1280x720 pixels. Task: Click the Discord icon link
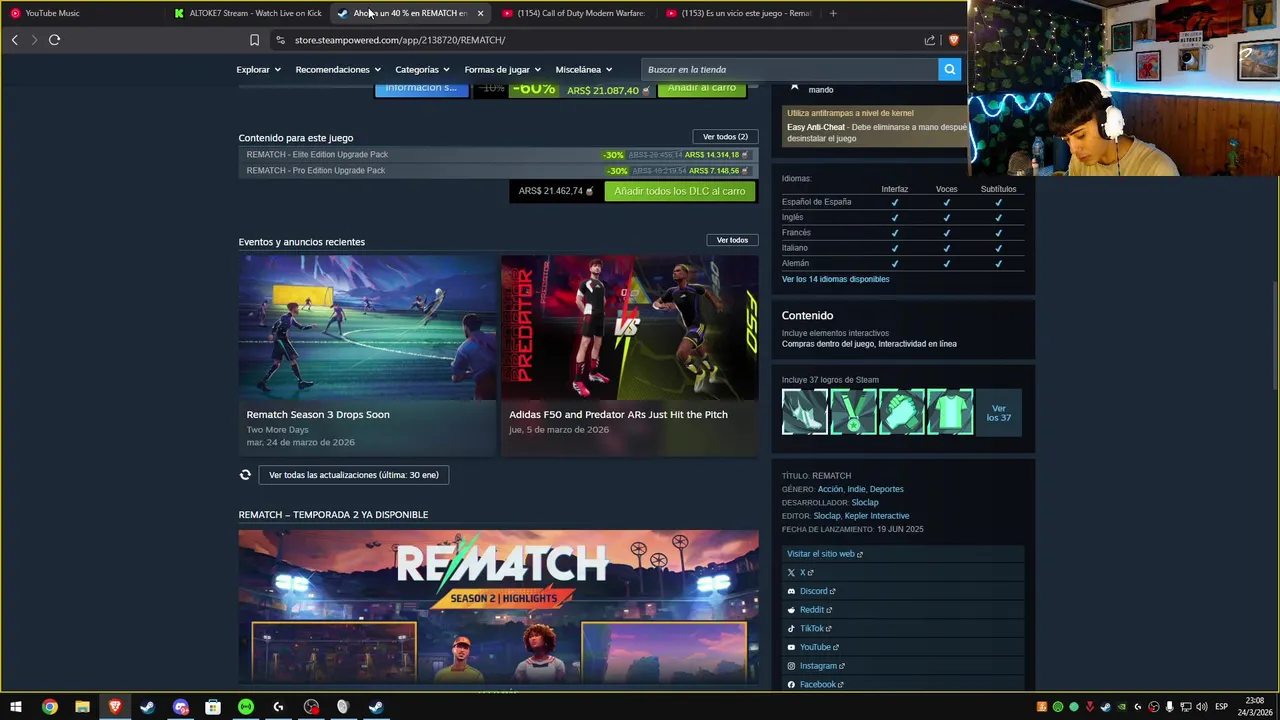tap(791, 591)
